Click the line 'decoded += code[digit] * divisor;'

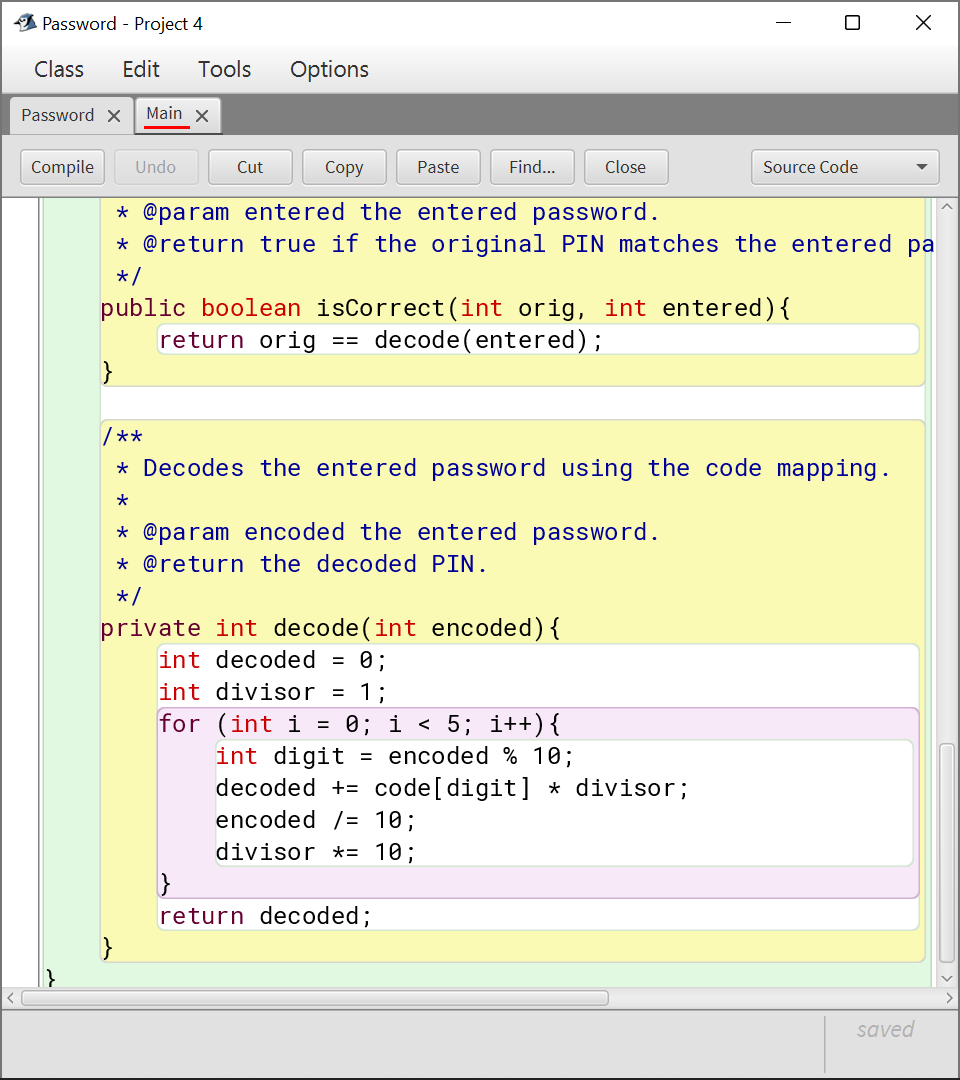click(x=452, y=788)
